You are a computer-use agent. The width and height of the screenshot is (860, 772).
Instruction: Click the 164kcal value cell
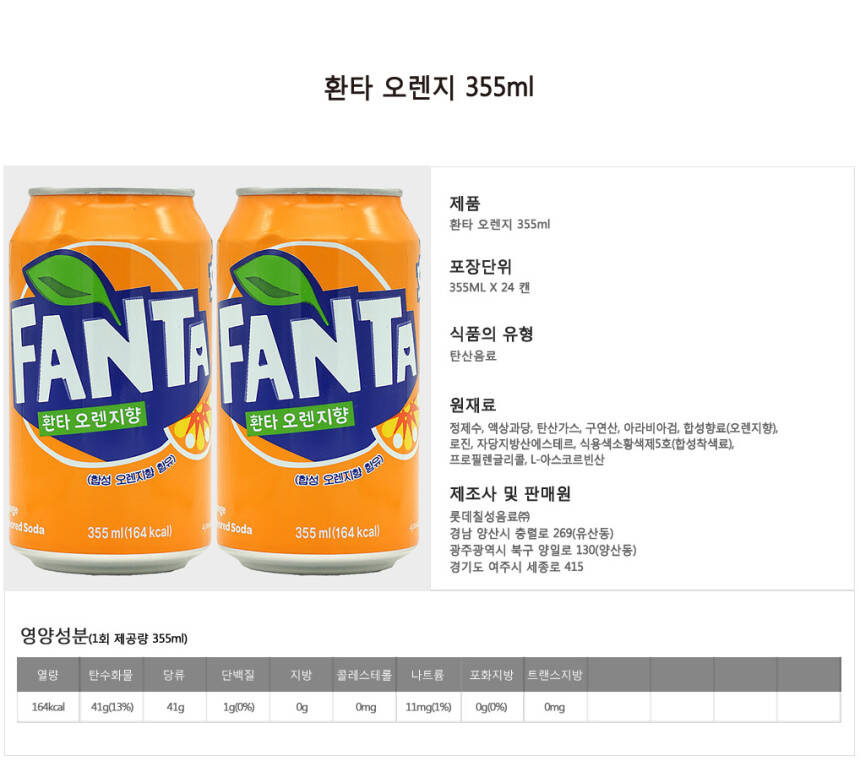[x=48, y=707]
